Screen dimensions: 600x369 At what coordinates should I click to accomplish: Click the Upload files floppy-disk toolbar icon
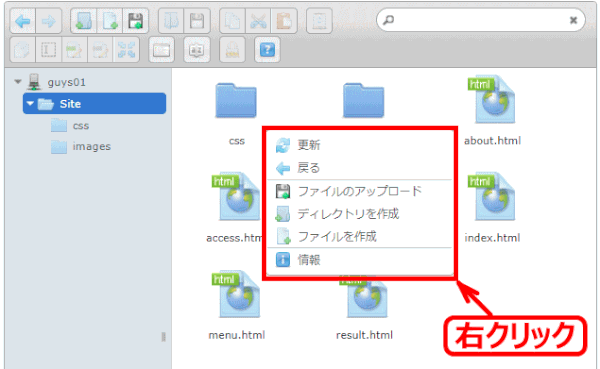(x=135, y=21)
